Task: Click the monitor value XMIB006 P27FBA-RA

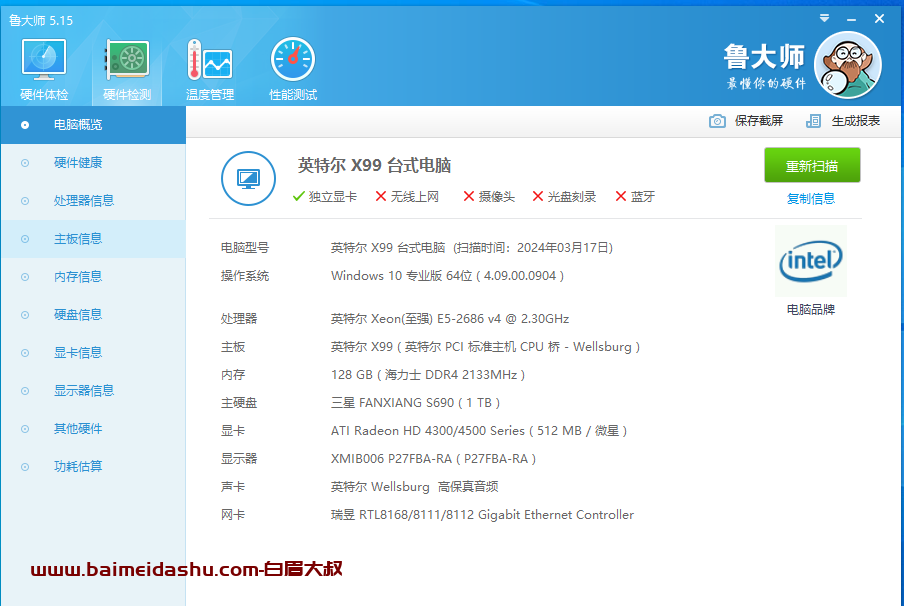Action: [434, 459]
